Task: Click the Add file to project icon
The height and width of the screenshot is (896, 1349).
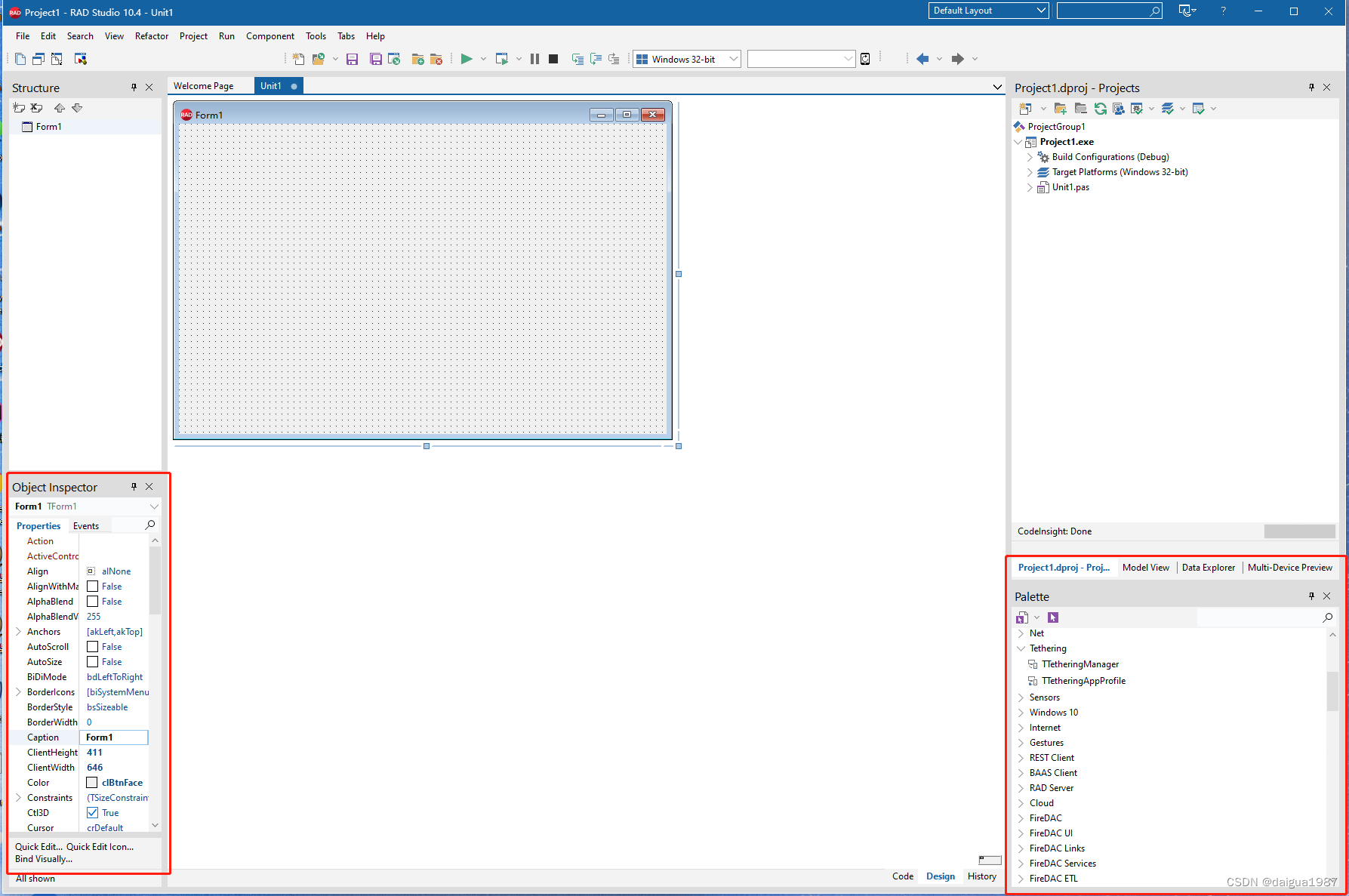Action: point(417,59)
